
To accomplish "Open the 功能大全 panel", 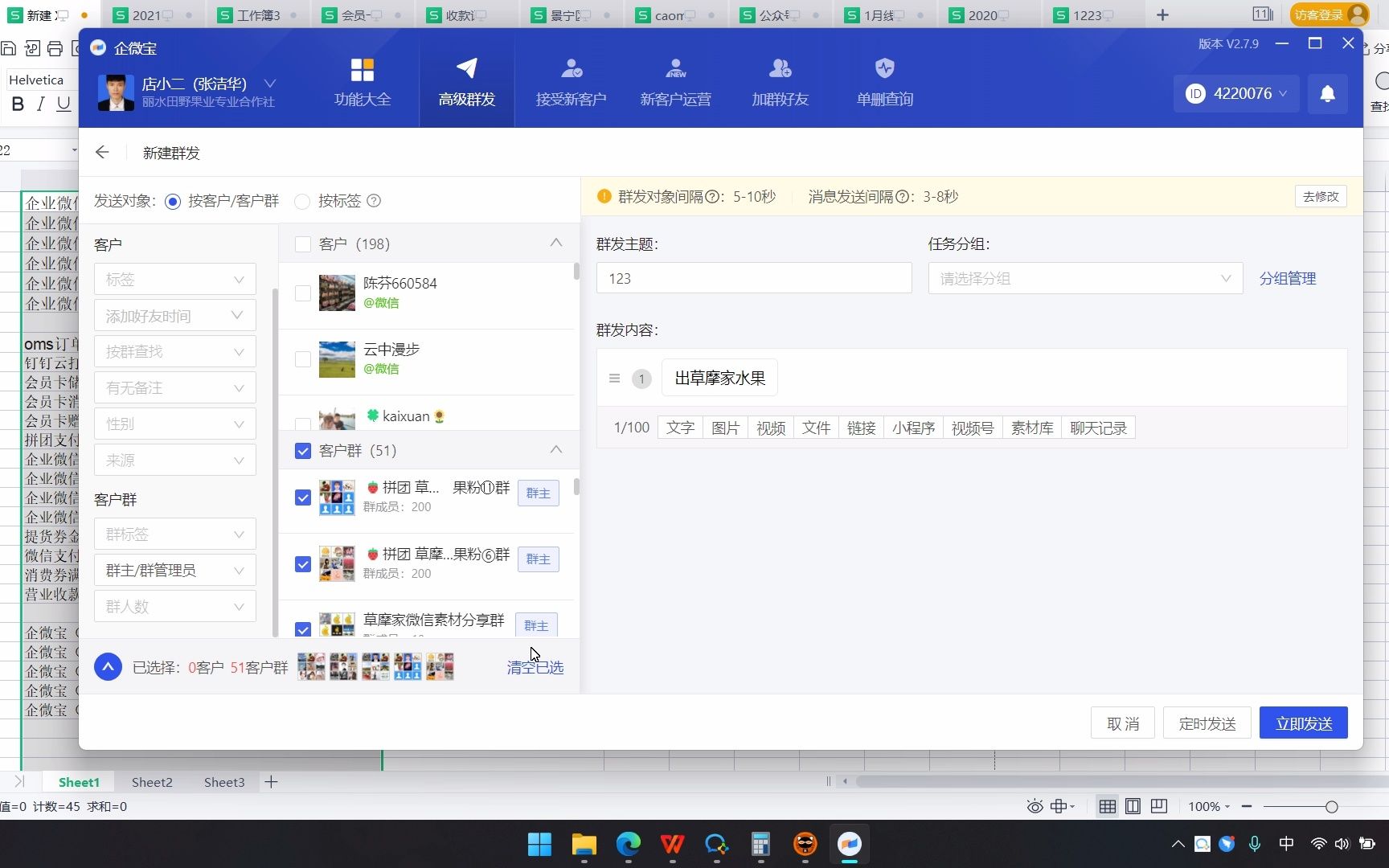I will (362, 80).
